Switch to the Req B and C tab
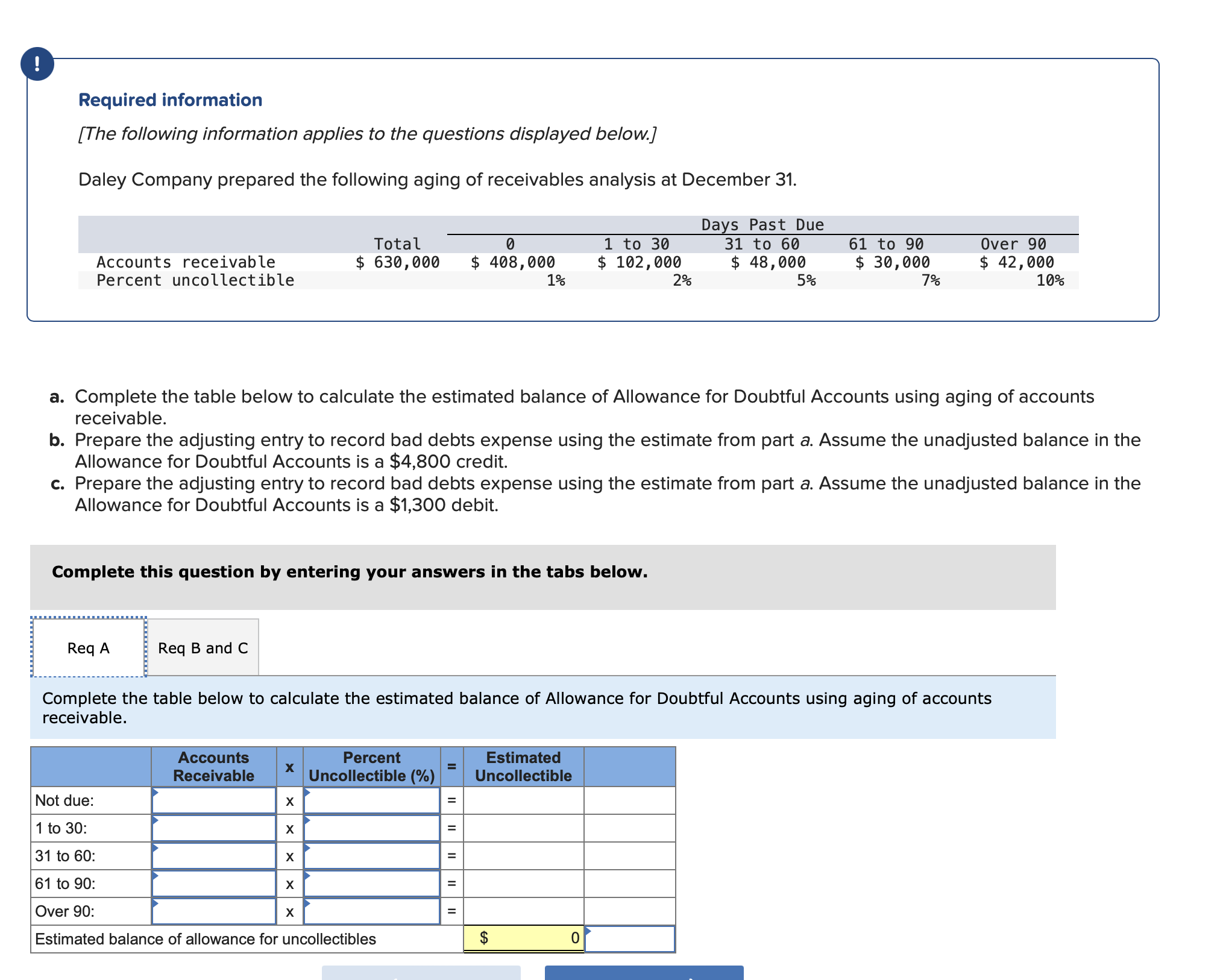The height and width of the screenshot is (980, 1226). tap(203, 648)
